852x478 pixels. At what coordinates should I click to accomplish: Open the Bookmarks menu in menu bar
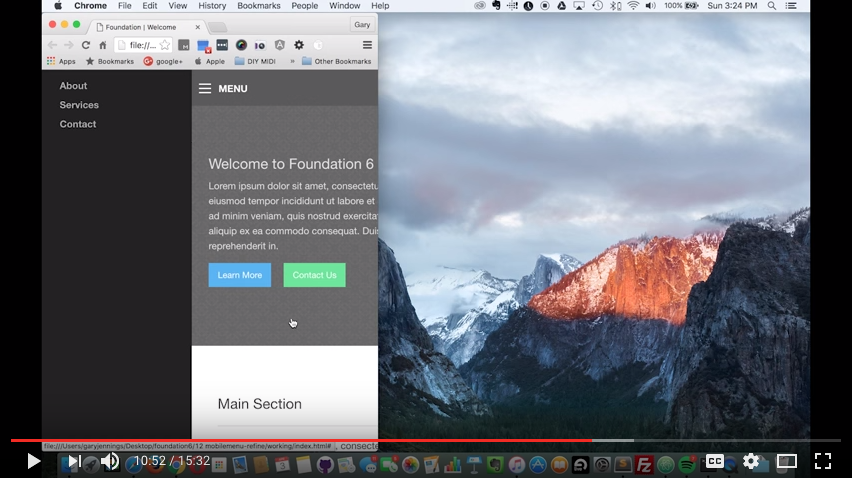259,6
